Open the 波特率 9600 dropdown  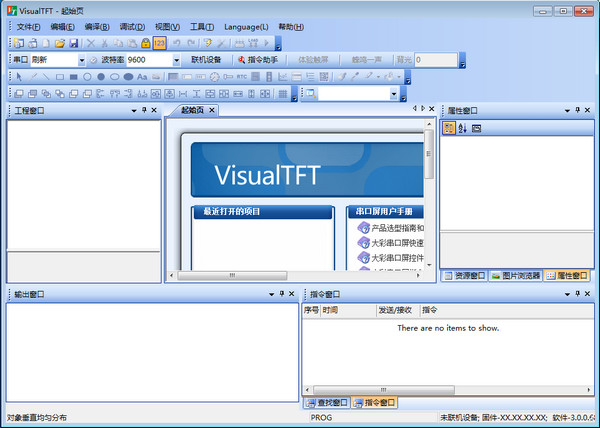[176, 60]
